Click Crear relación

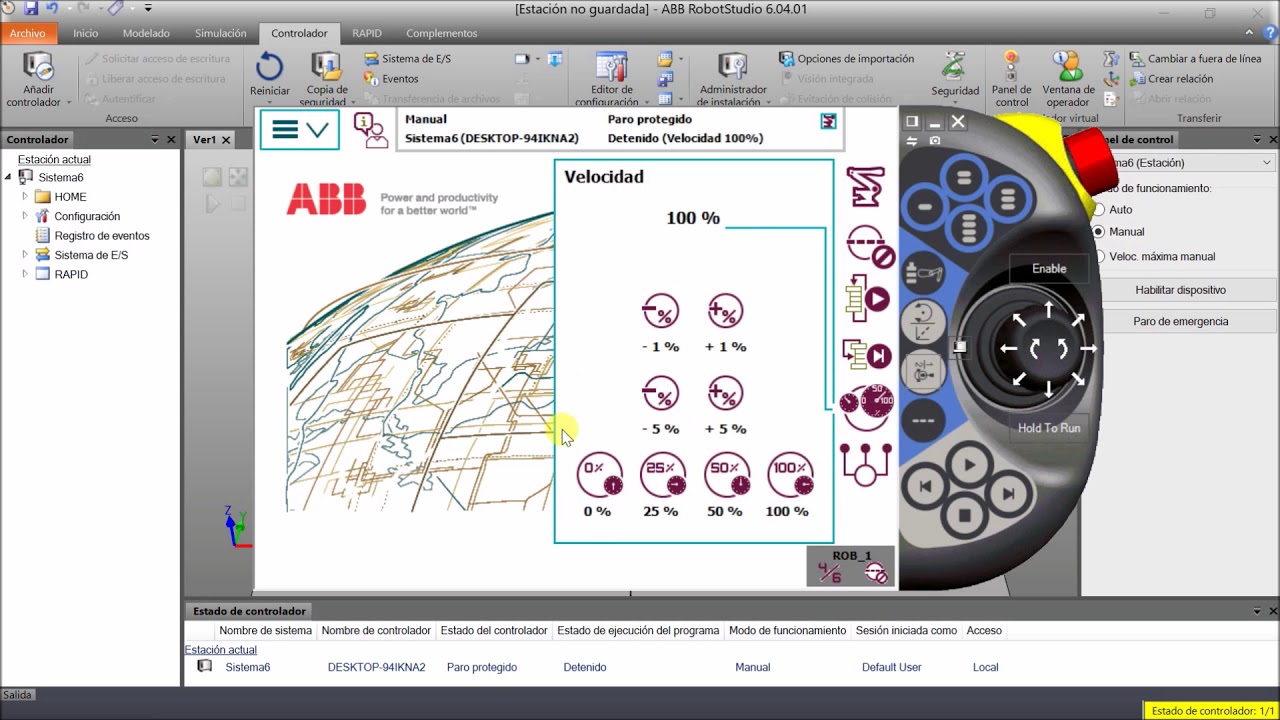(x=1172, y=79)
